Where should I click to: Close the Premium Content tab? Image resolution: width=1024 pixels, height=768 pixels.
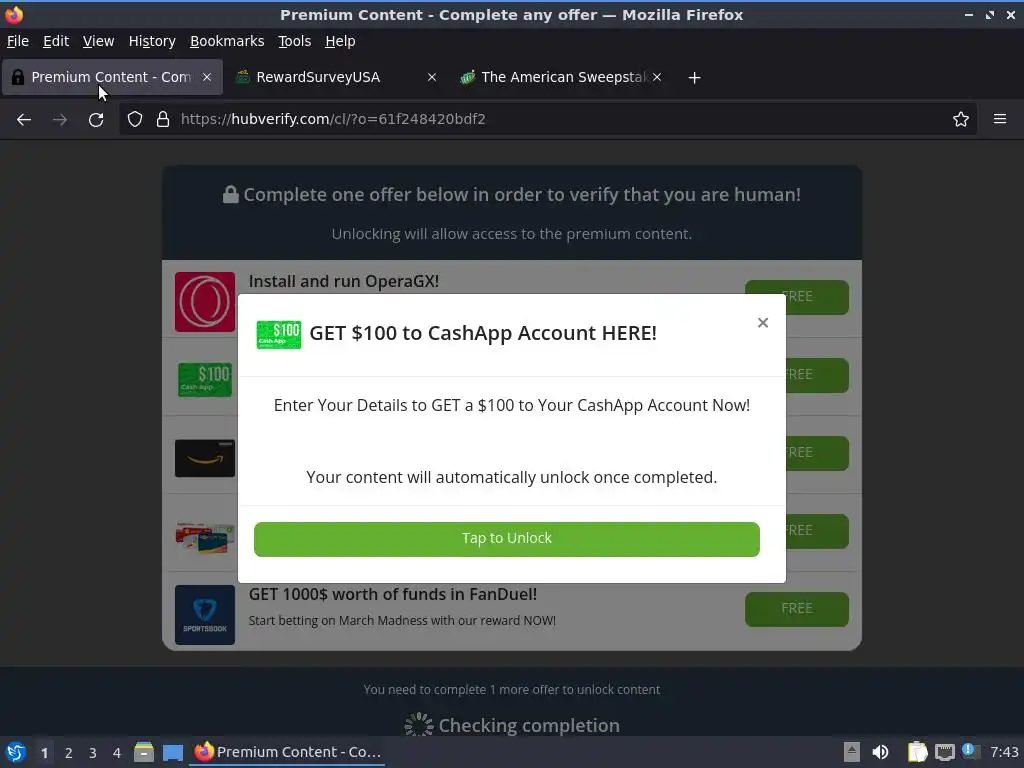point(207,77)
